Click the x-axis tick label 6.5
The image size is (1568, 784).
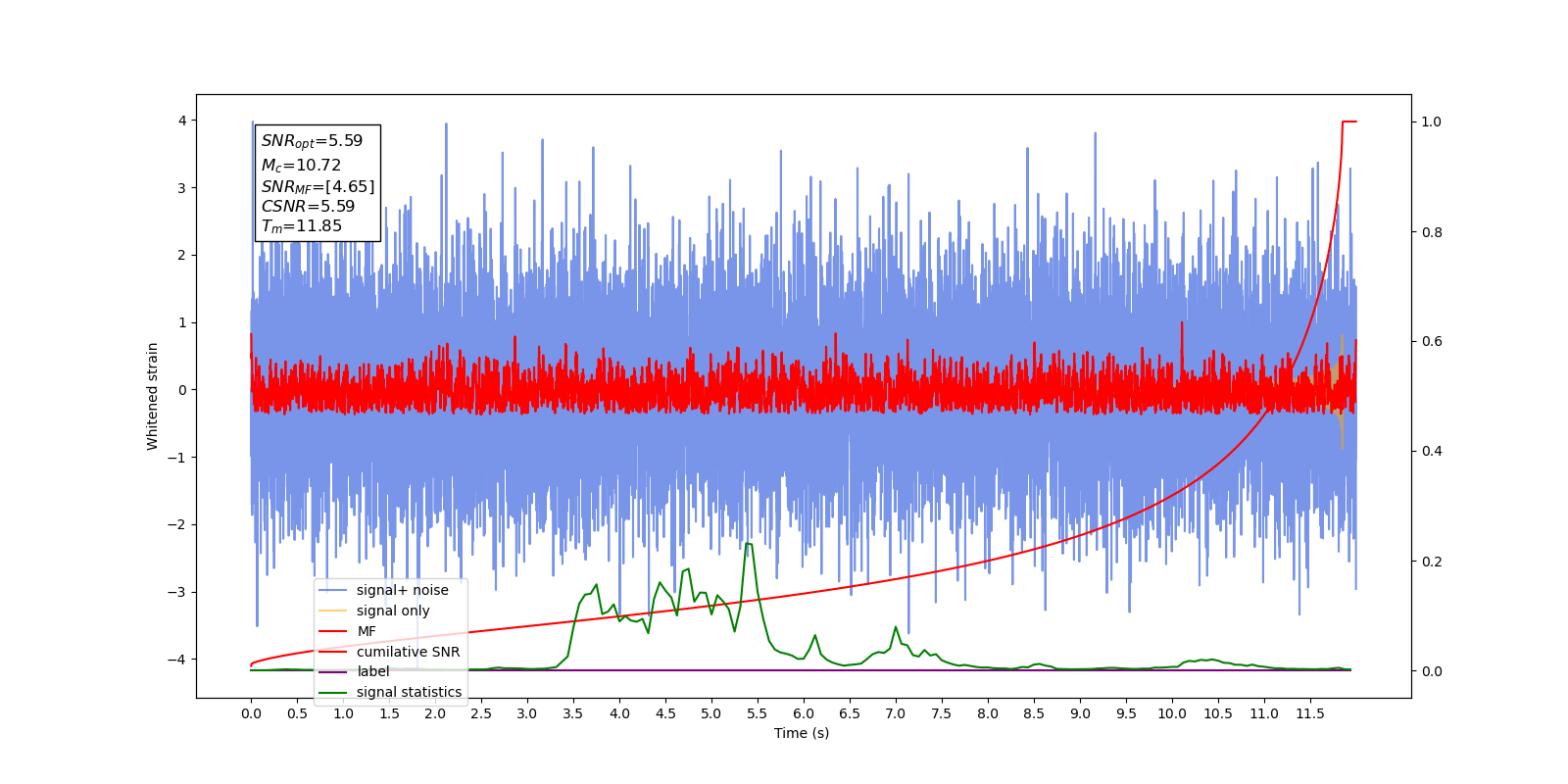click(x=850, y=713)
